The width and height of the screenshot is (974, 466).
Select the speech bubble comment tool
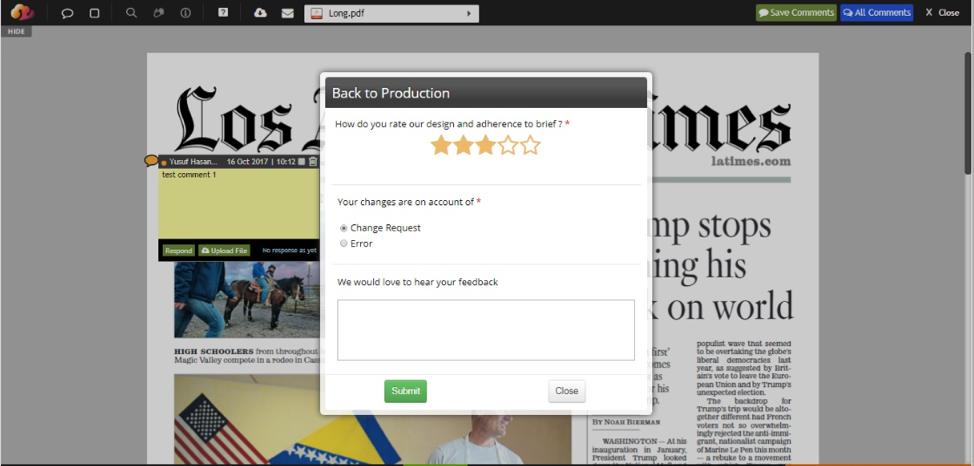[x=67, y=13]
